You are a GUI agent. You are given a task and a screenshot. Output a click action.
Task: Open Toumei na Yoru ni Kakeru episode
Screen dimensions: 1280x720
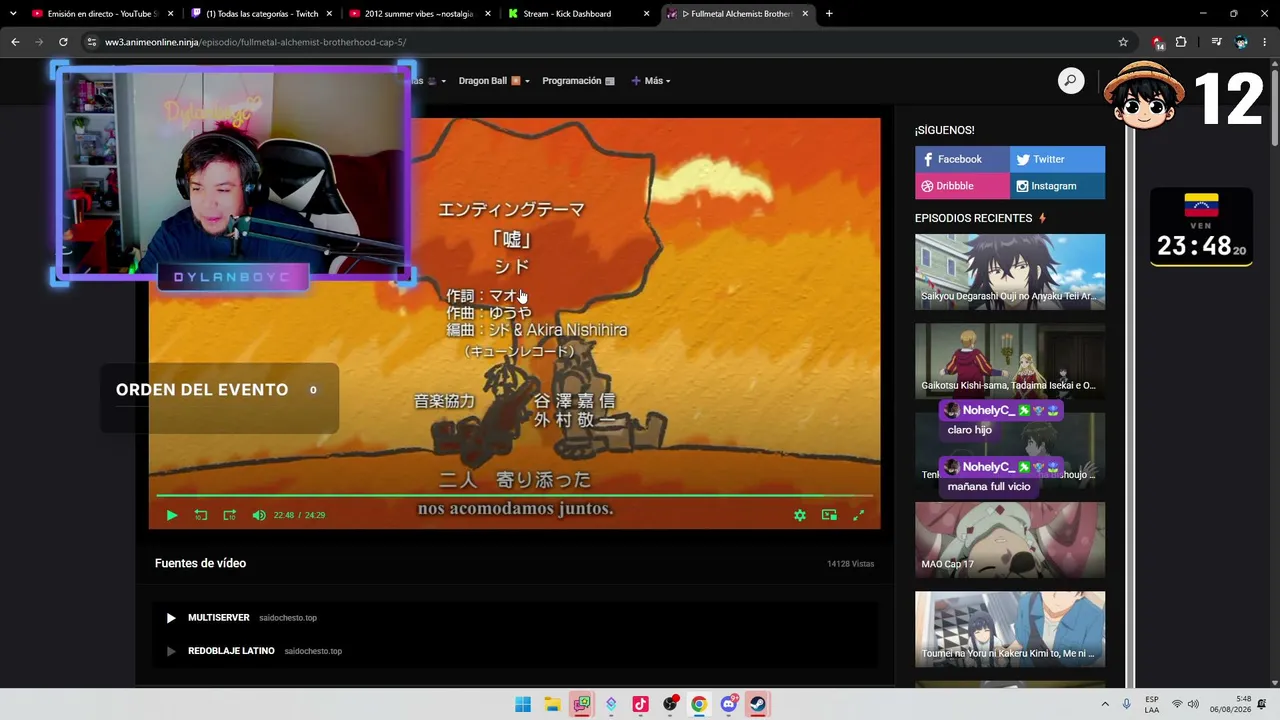tap(1010, 629)
